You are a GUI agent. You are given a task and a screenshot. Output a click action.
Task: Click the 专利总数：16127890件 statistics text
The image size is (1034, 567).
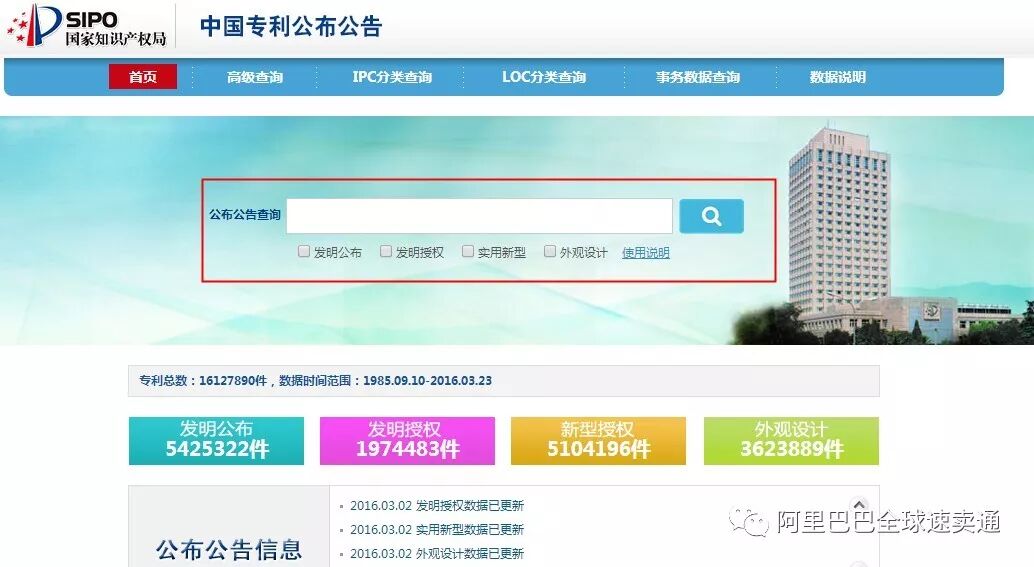(x=203, y=380)
